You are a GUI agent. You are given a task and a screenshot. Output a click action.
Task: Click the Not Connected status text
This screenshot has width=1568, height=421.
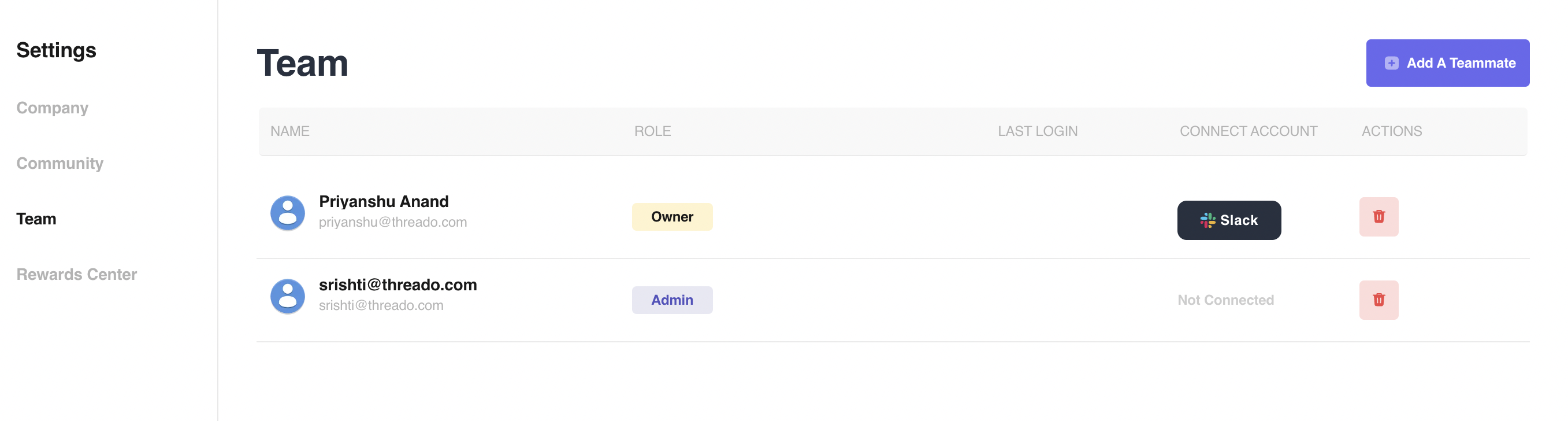click(x=1225, y=300)
